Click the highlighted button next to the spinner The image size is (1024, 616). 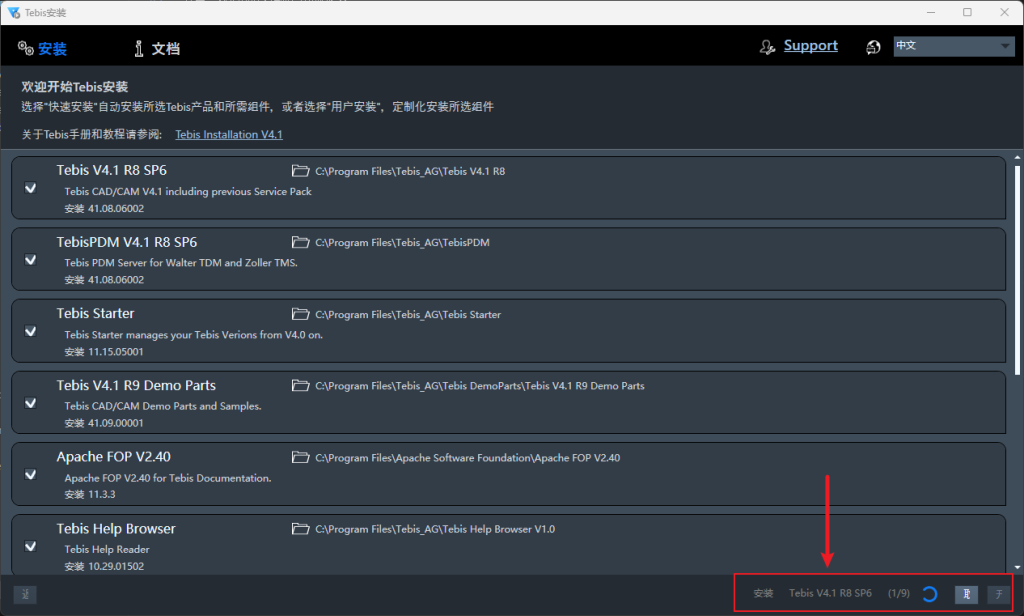(967, 594)
